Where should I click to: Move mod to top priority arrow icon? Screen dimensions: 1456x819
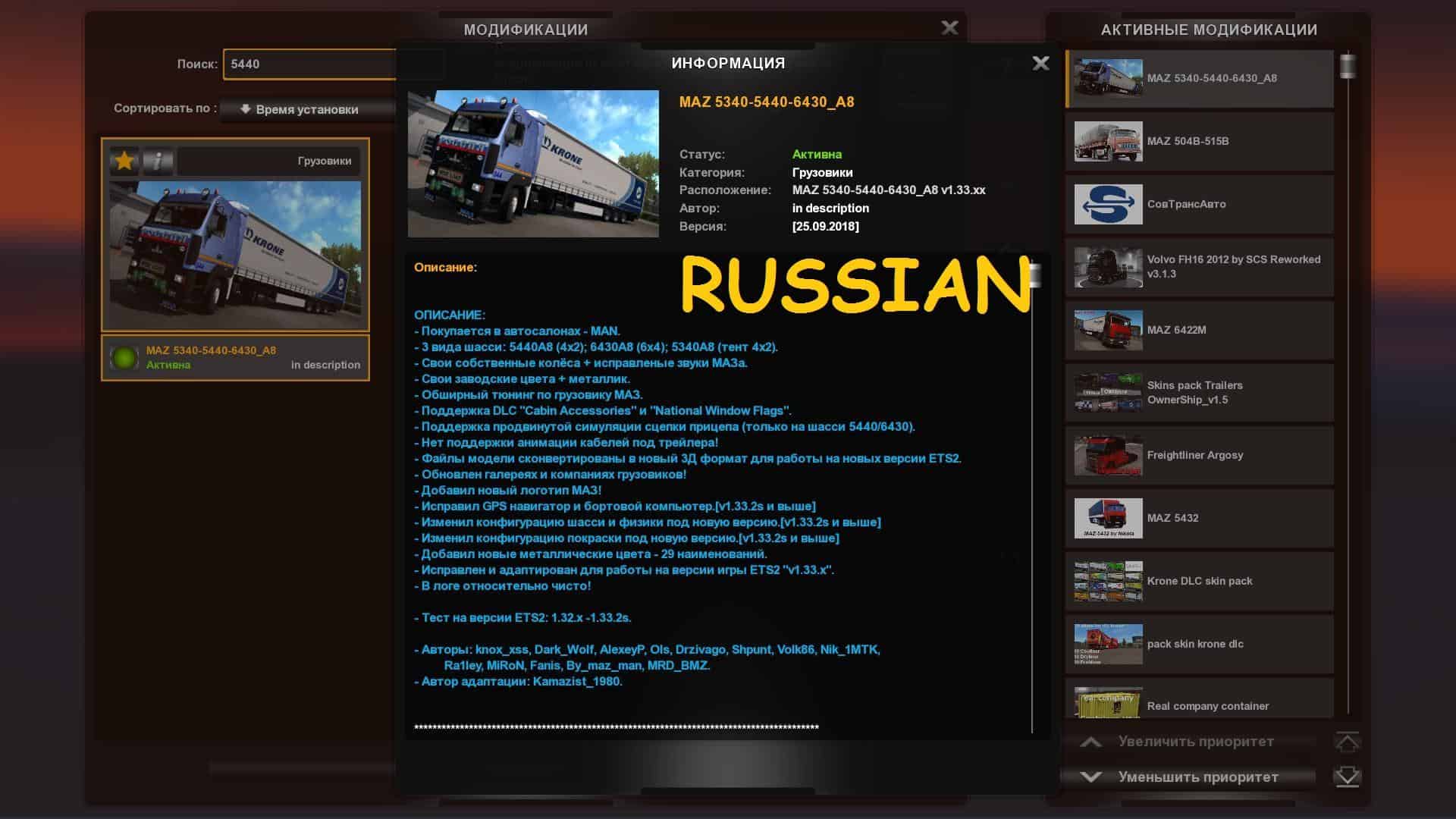(x=1347, y=742)
